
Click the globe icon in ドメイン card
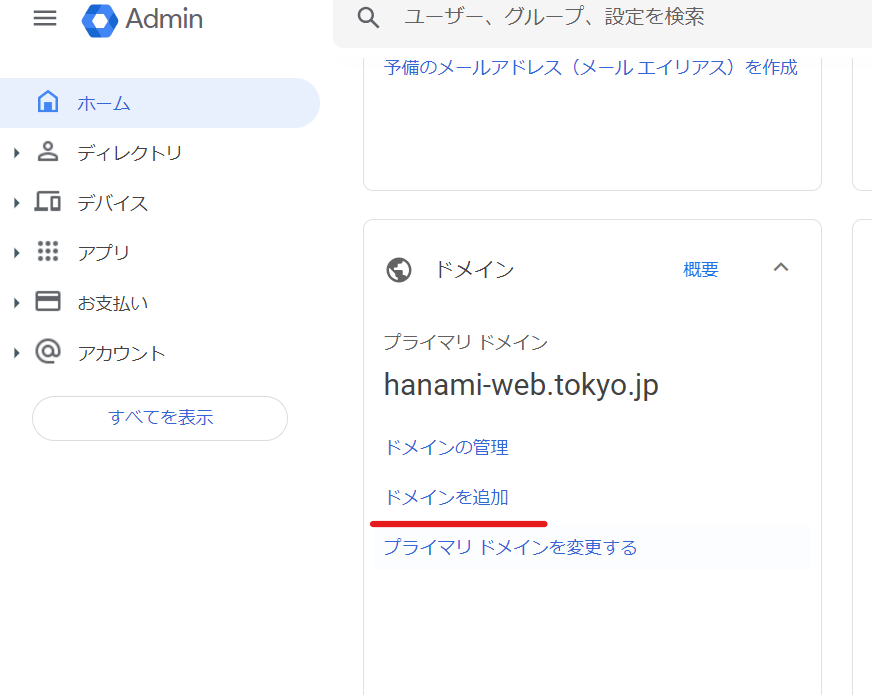pyautogui.click(x=399, y=270)
